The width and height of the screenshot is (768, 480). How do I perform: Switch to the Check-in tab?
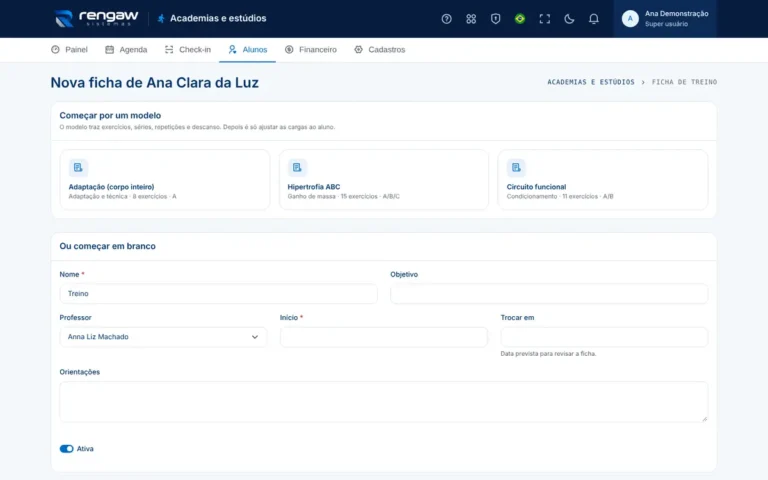tap(188, 49)
